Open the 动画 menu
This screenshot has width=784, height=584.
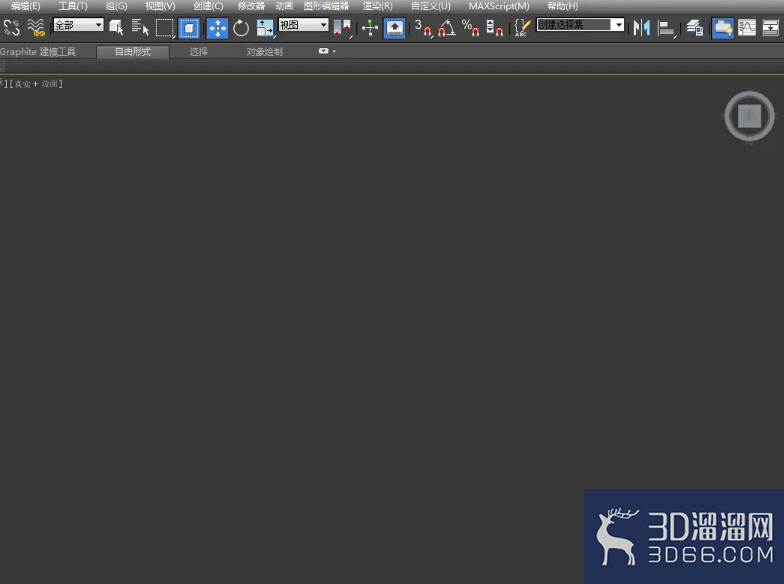(284, 6)
